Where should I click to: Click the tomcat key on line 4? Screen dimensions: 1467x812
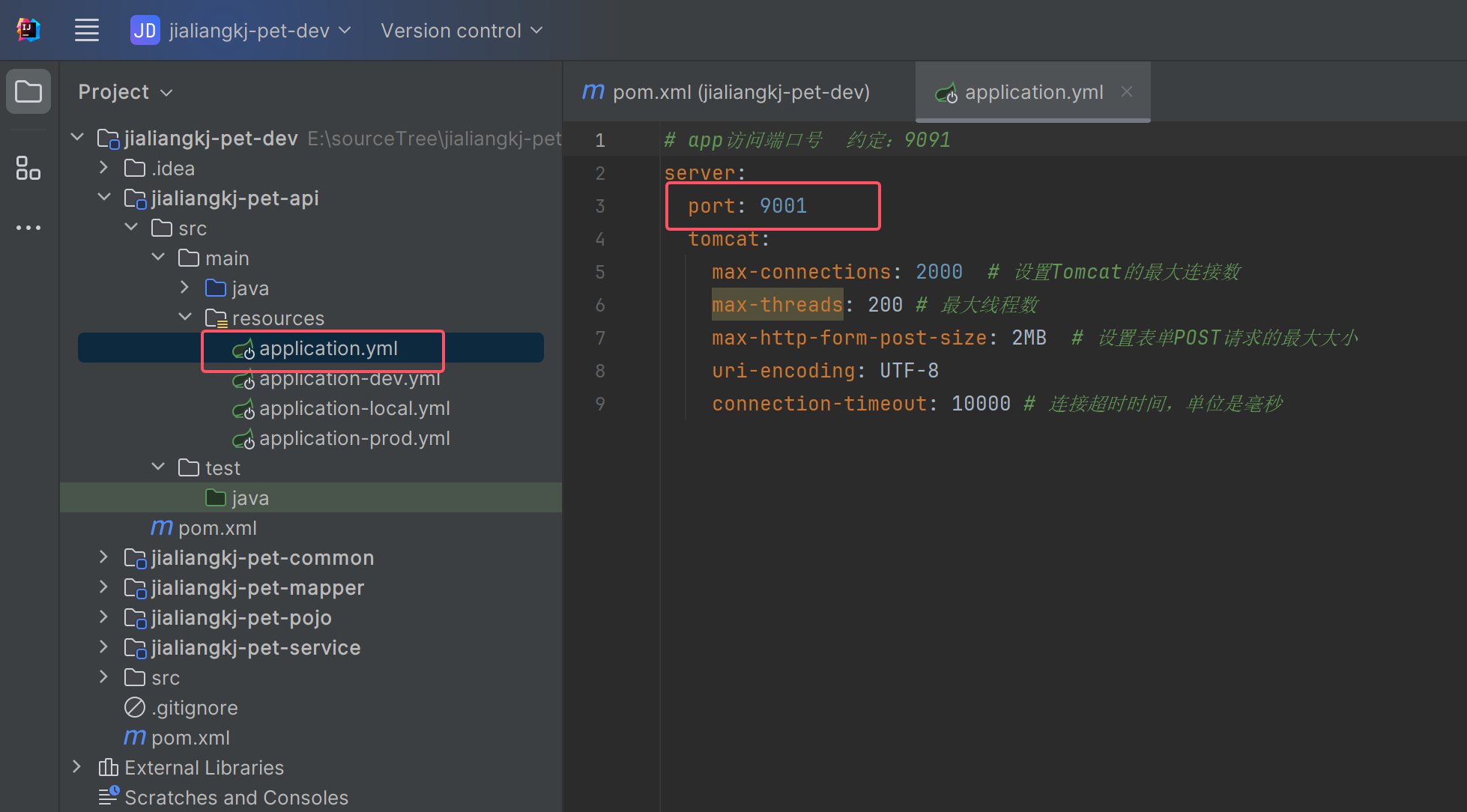pos(723,239)
